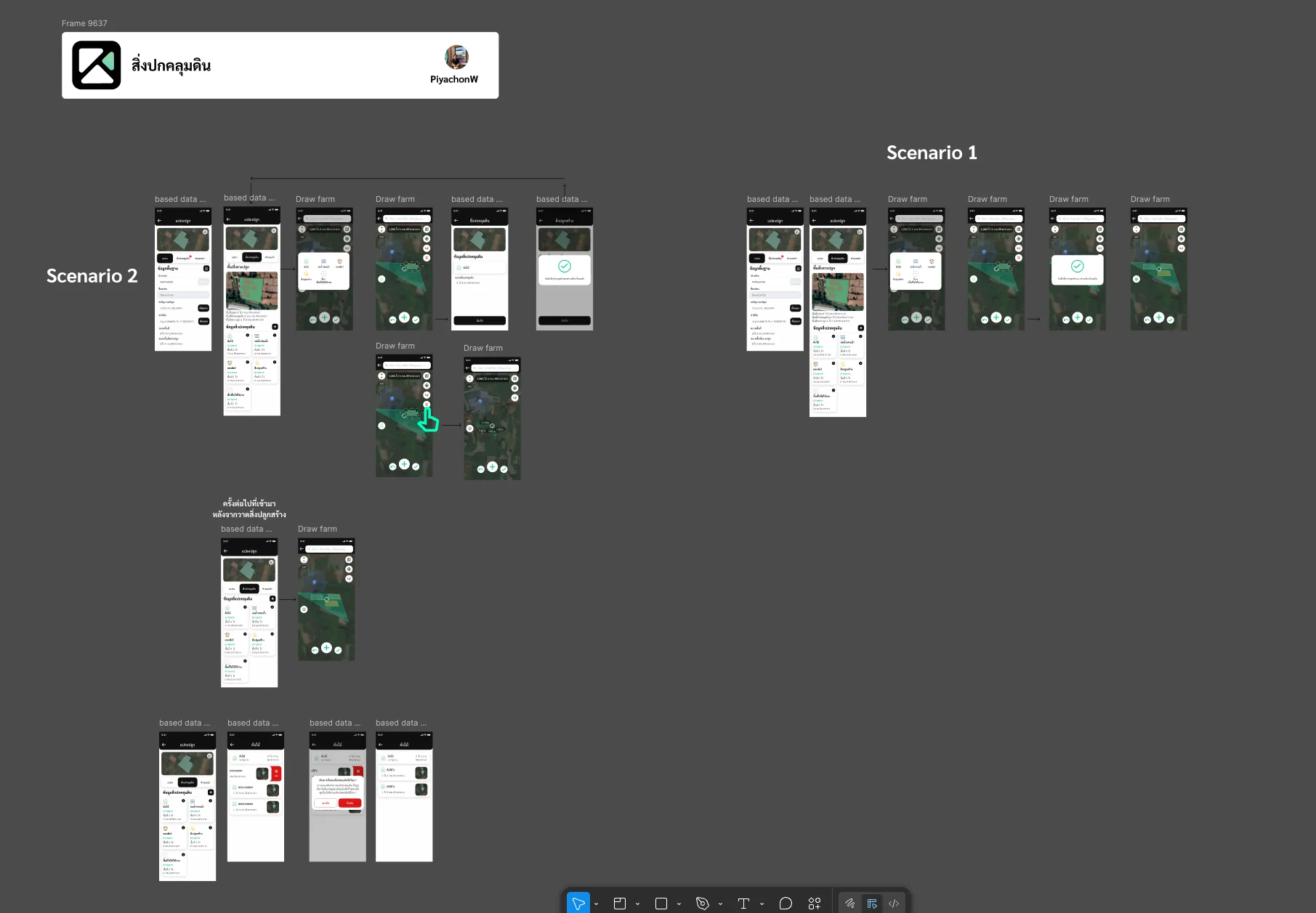Select the Thai note "ครั้งต่อไปที่เข้ามา" text
The height and width of the screenshot is (913, 1316).
click(249, 503)
